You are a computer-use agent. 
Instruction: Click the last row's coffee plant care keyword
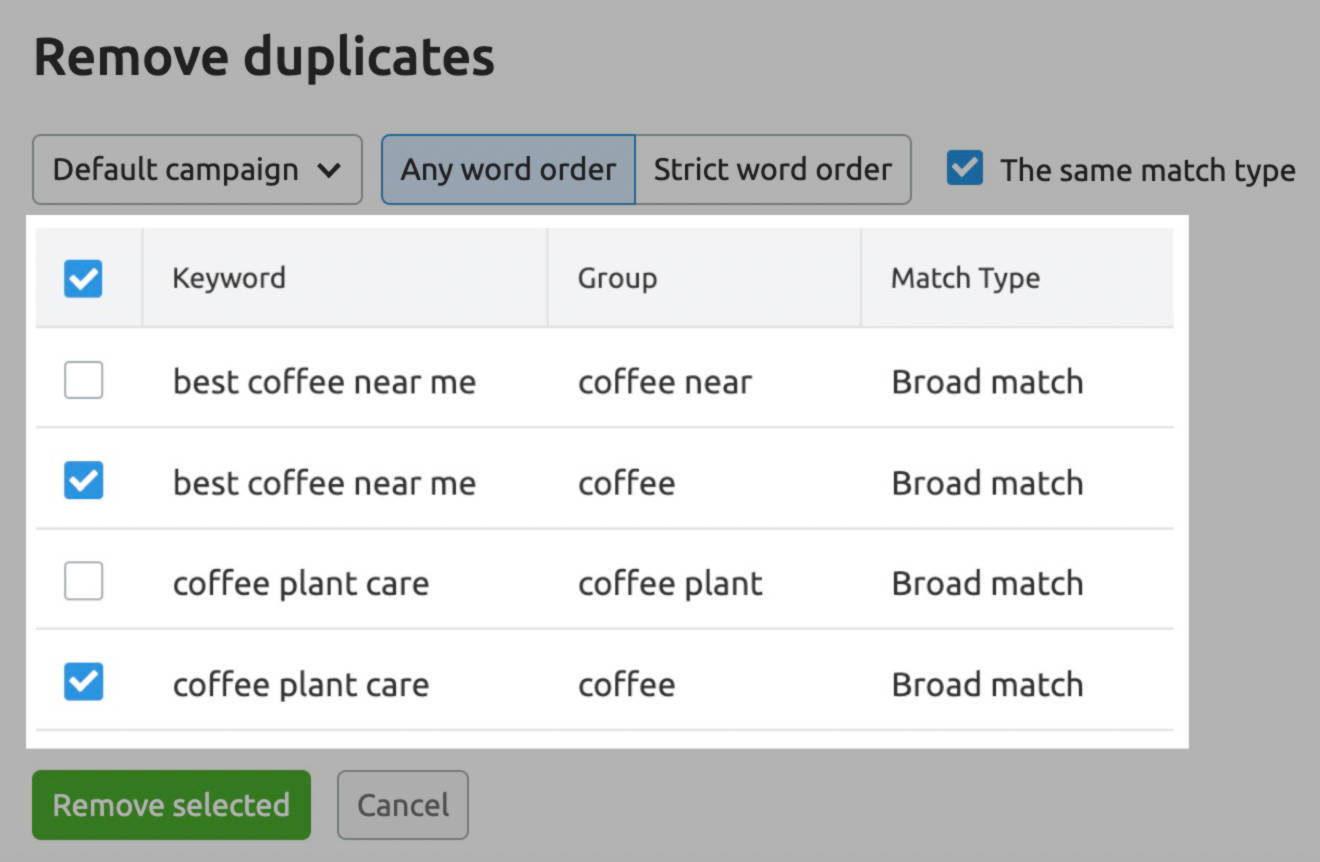(301, 685)
